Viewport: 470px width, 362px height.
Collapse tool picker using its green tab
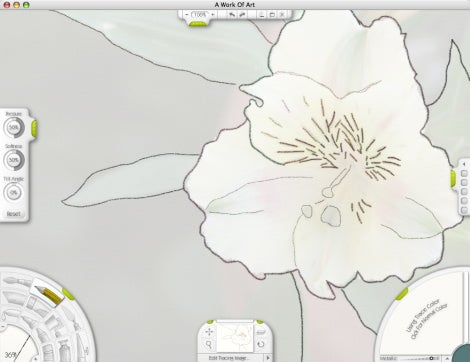[68, 294]
